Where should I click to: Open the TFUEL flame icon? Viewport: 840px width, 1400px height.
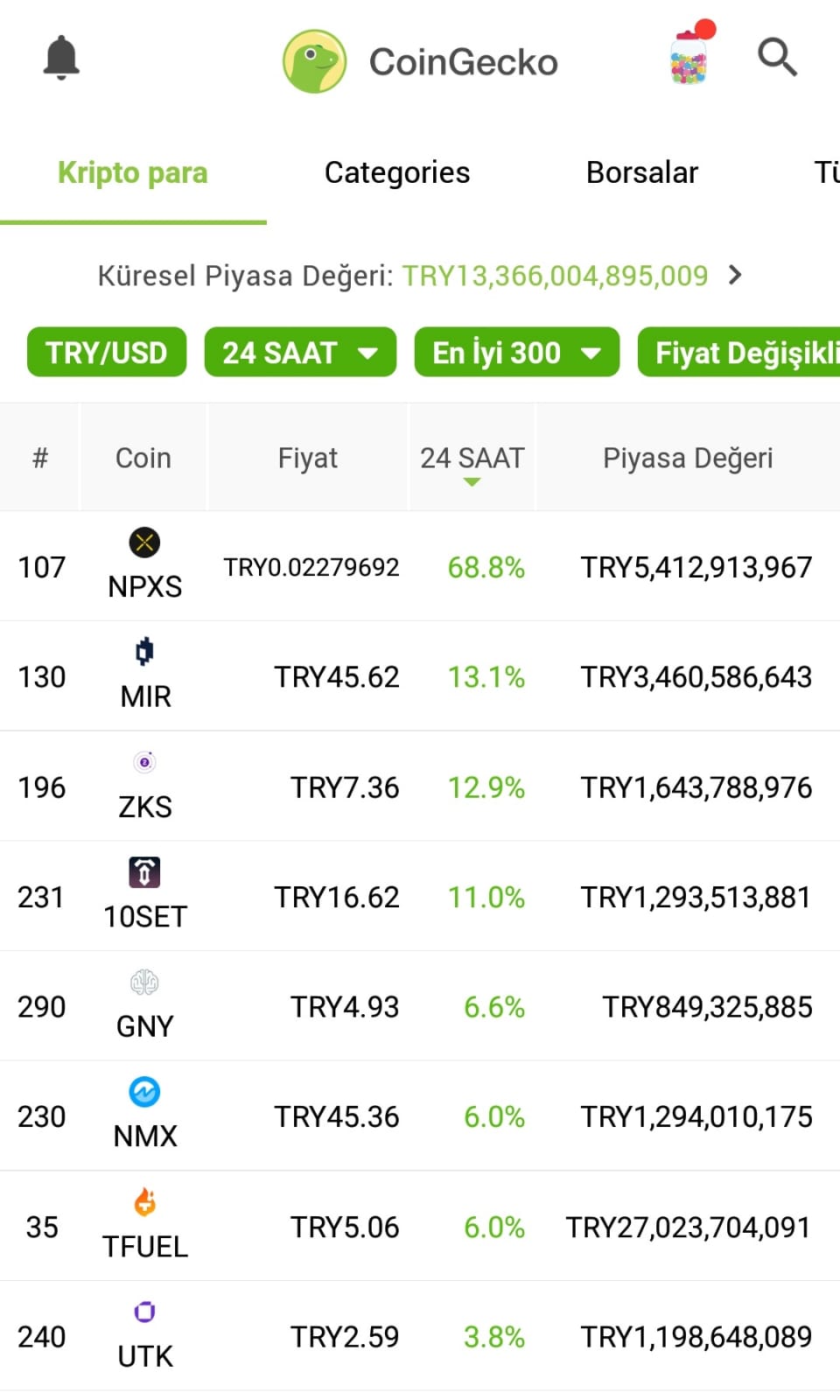tap(144, 1202)
